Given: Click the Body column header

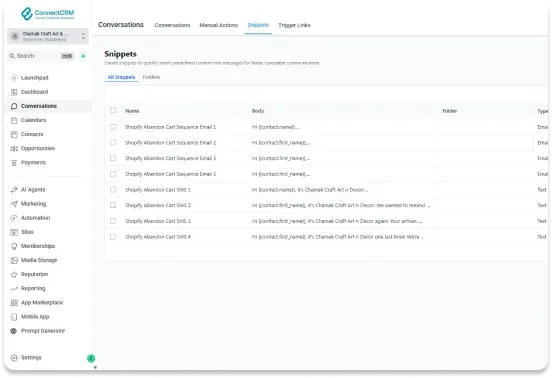Looking at the screenshot, I should (258, 111).
